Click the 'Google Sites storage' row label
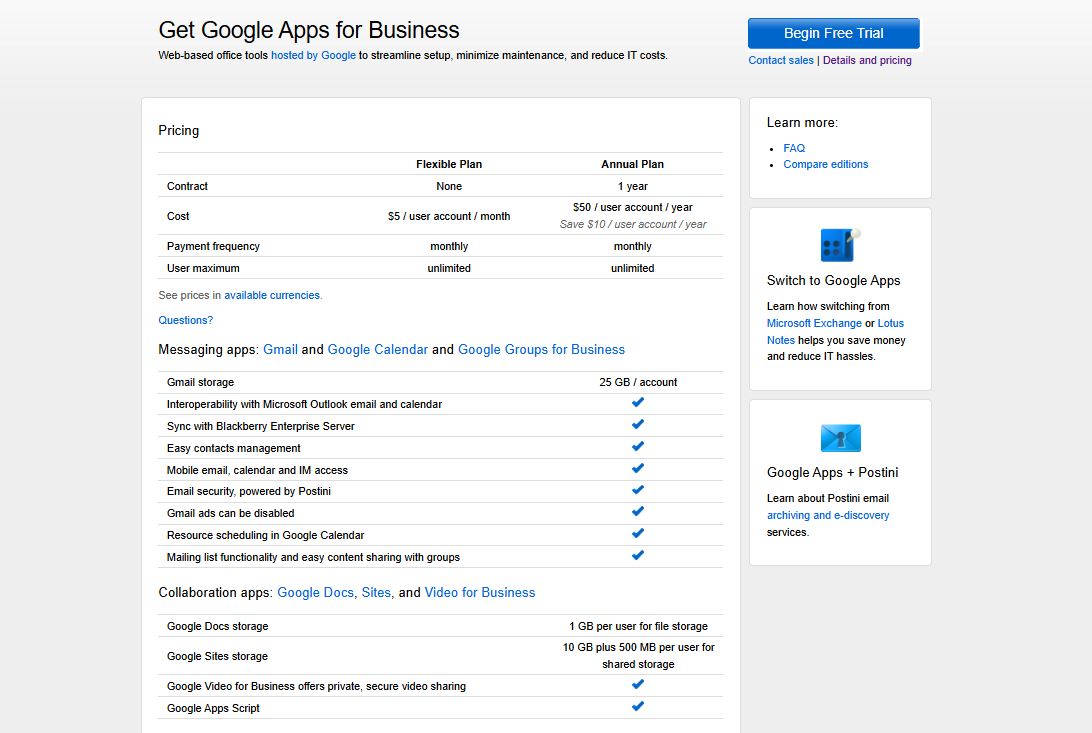The width and height of the screenshot is (1092, 733). [217, 656]
